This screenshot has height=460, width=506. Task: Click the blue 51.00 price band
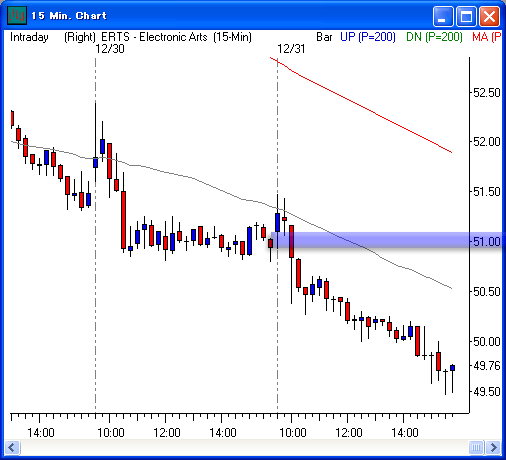pyautogui.click(x=387, y=240)
